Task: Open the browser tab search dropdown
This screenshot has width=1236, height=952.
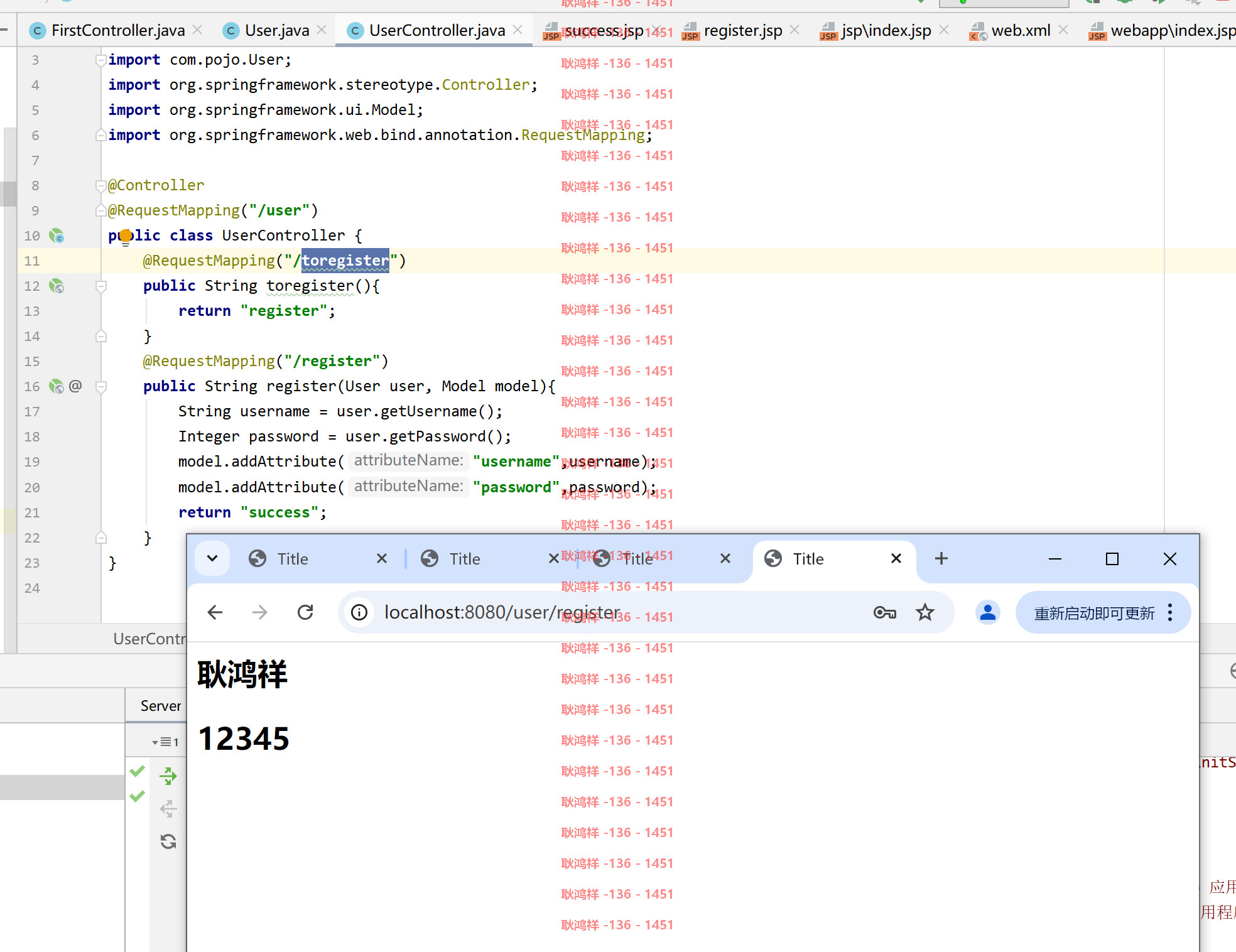Action: point(212,558)
